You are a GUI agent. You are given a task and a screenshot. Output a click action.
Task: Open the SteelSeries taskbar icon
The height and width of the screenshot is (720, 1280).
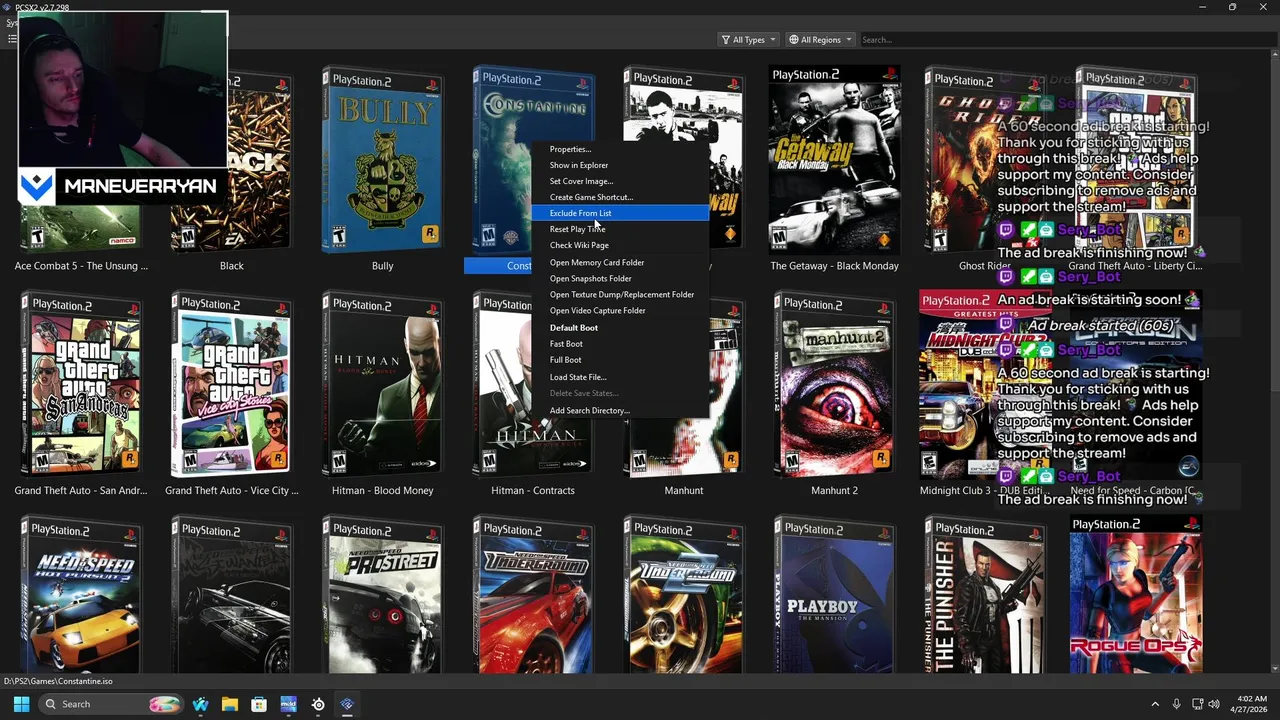coord(318,704)
